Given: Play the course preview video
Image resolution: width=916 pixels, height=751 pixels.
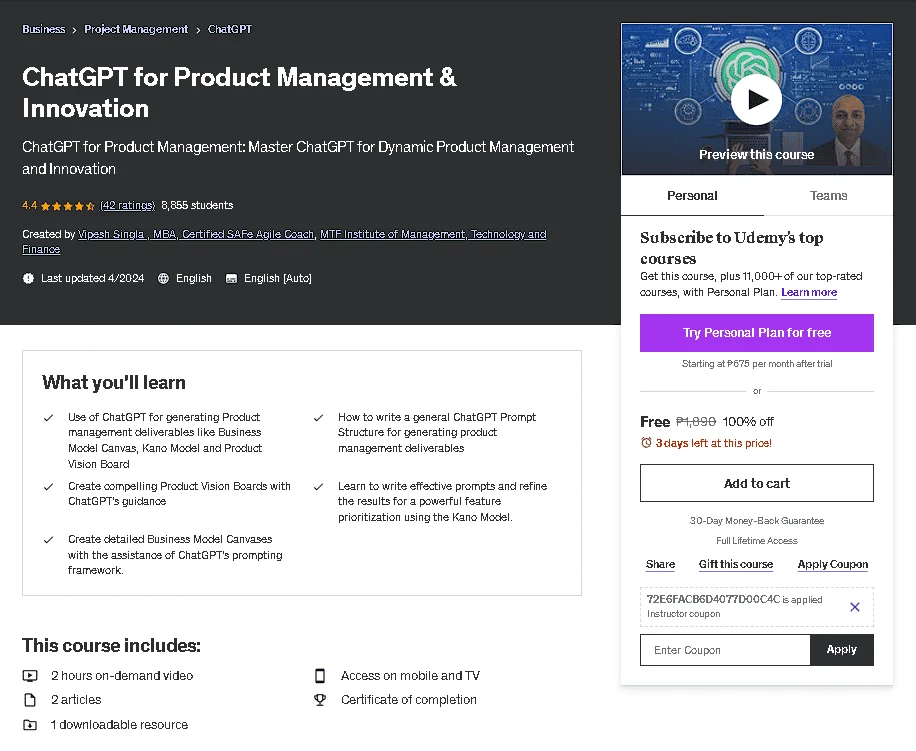Looking at the screenshot, I should click(x=757, y=100).
